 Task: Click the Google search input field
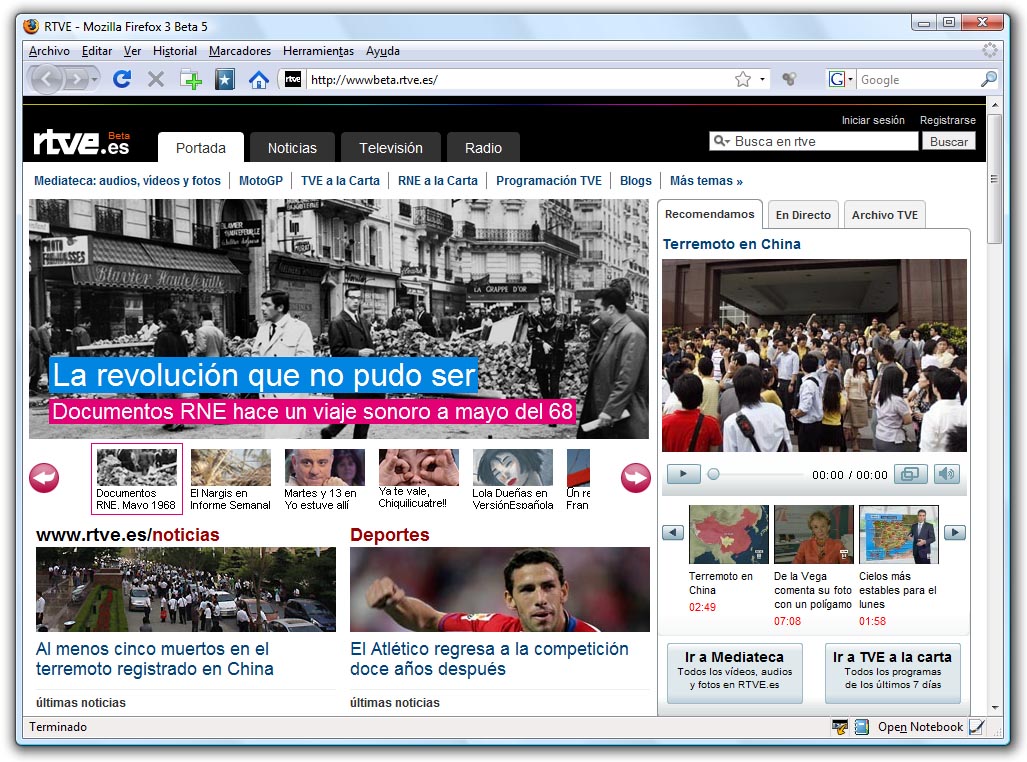click(918, 80)
